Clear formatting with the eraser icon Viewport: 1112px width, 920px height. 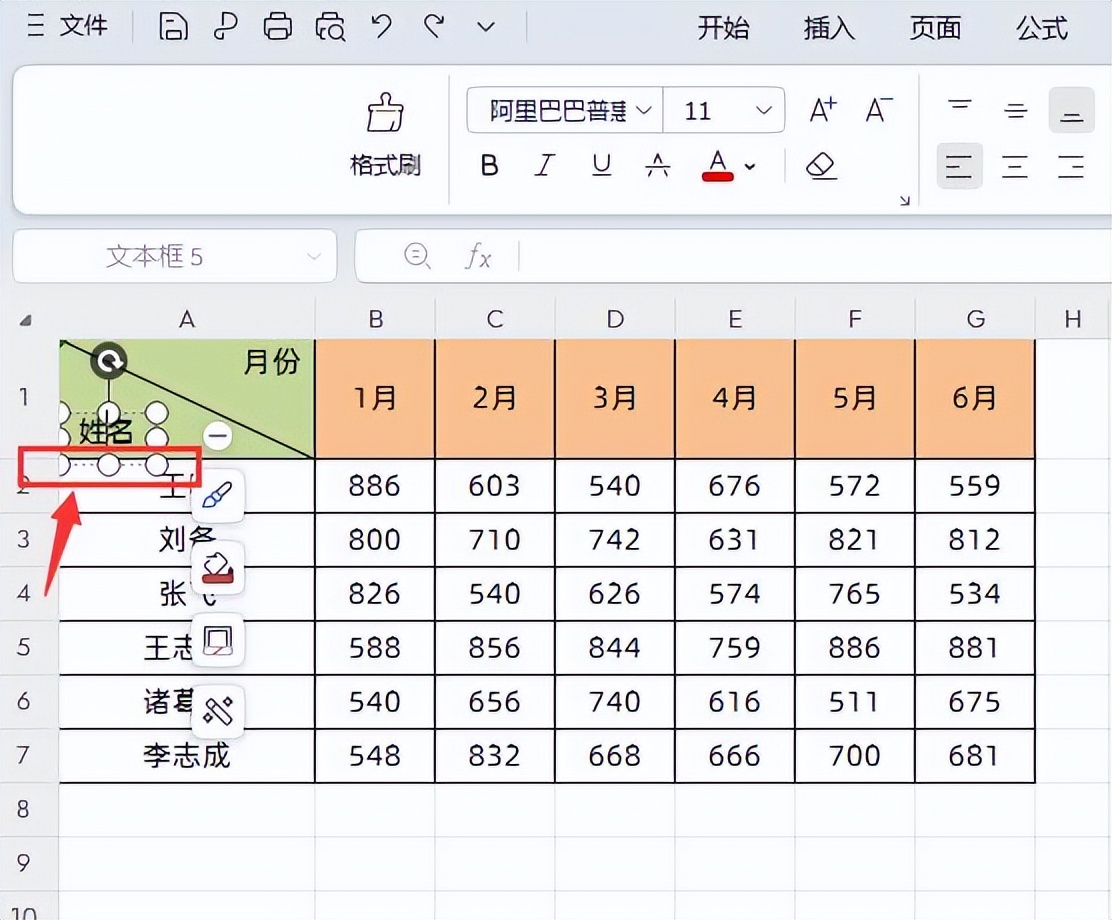821,165
